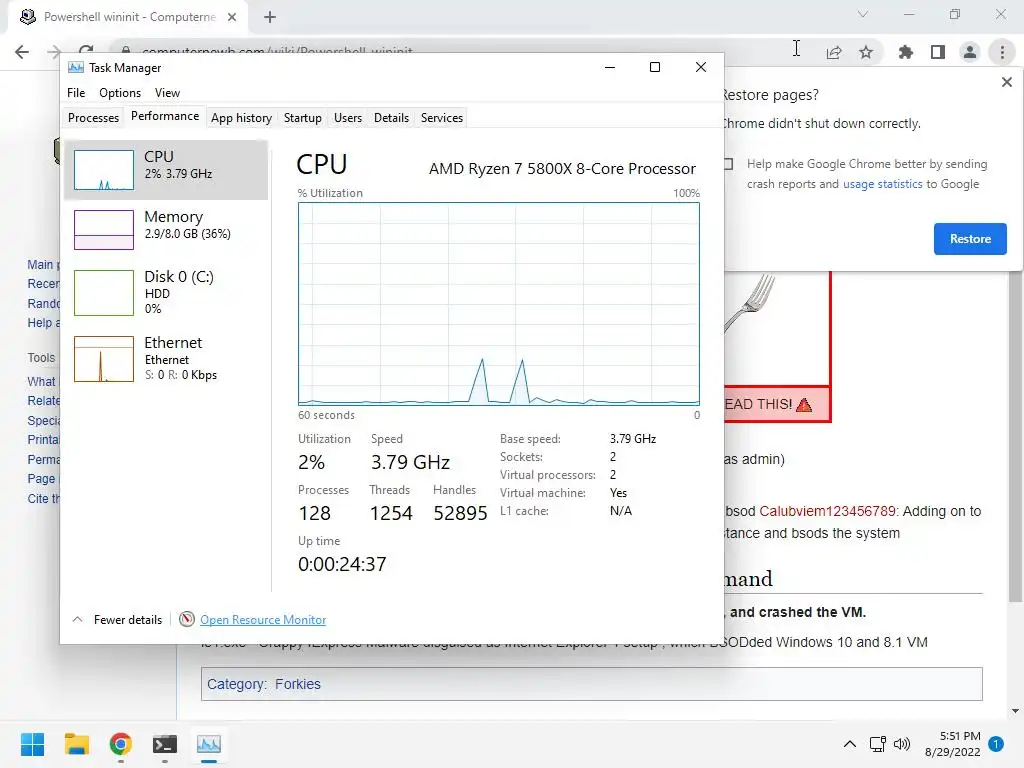Screen dimensions: 1024x768
Task: Open File Explorer from the taskbar
Action: click(76, 744)
